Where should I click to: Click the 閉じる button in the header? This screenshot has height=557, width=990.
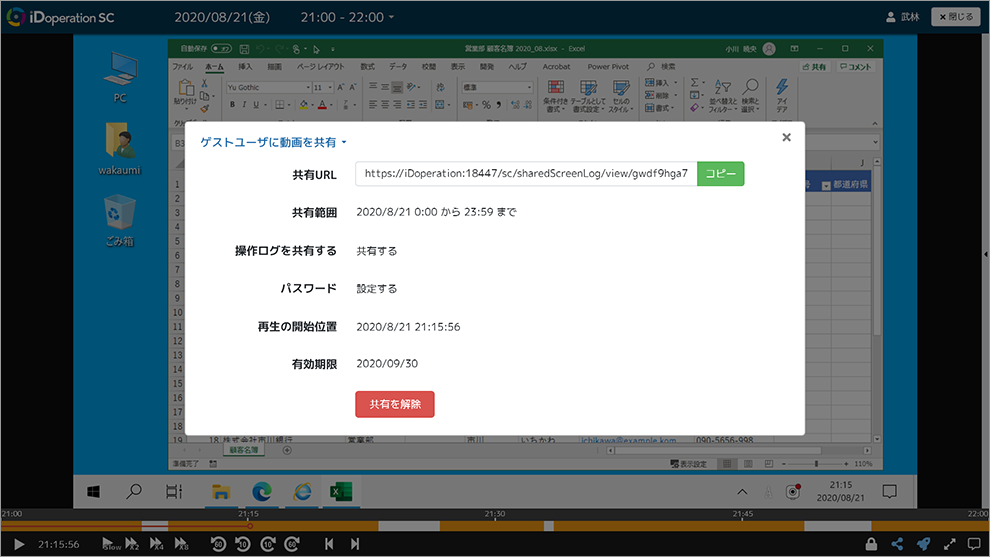tap(956, 17)
